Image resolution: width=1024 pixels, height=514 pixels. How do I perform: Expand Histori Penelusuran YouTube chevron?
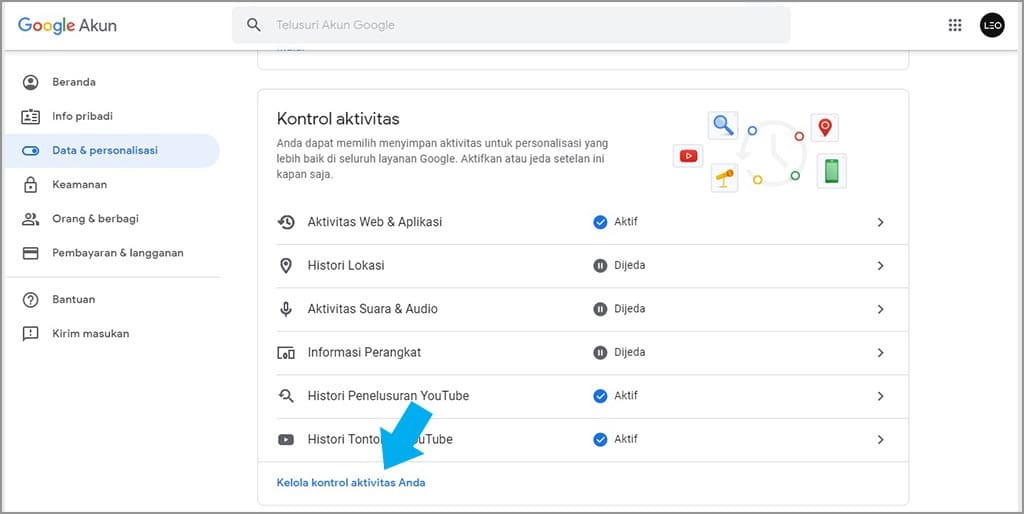click(x=880, y=396)
